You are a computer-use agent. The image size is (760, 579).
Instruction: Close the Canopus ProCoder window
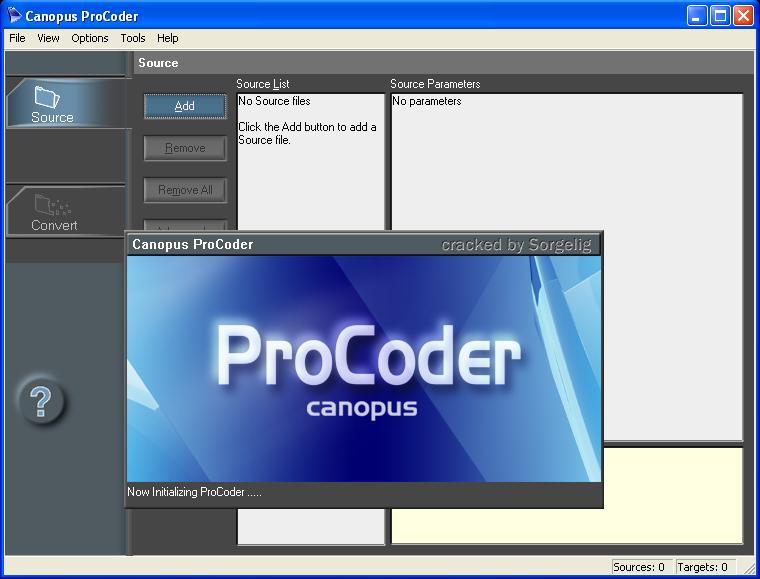(x=743, y=16)
